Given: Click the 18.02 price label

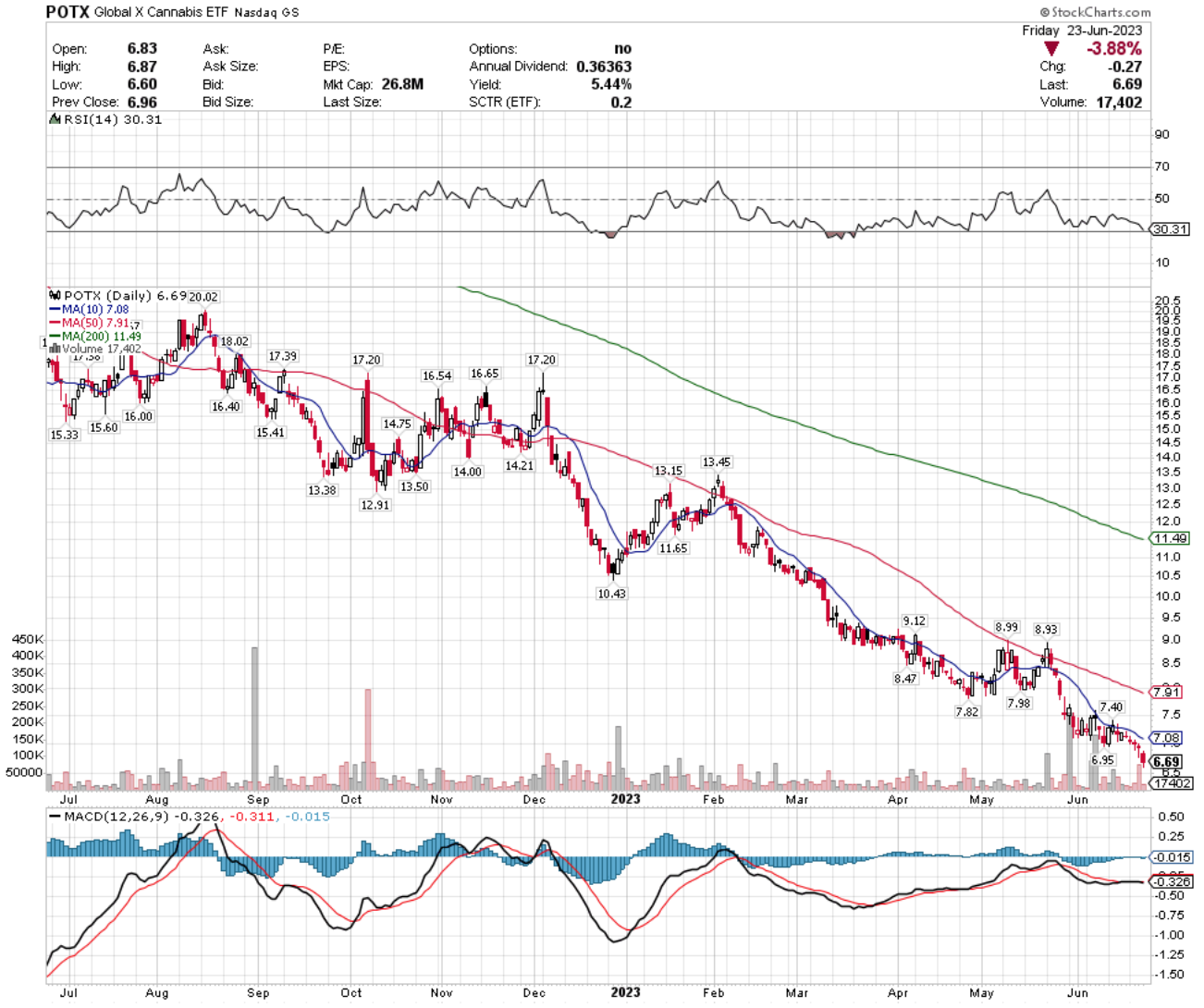Looking at the screenshot, I should (x=234, y=341).
